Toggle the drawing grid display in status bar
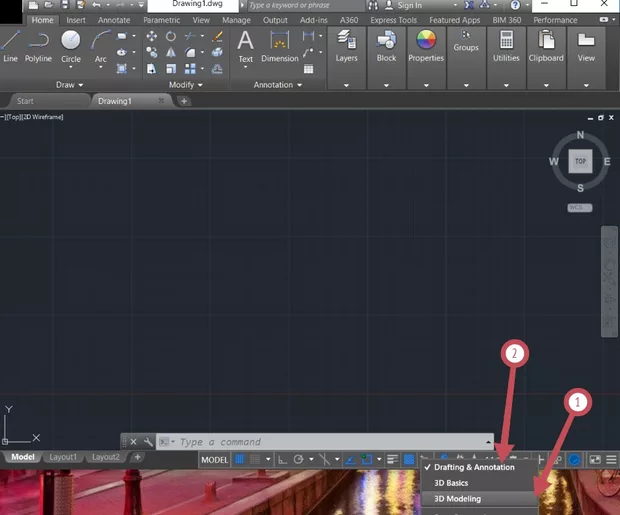The image size is (620, 515). (x=239, y=459)
